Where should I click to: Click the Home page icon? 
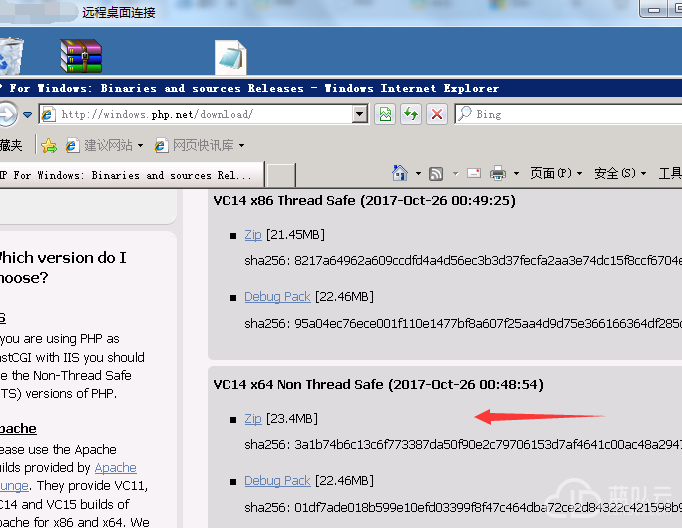click(400, 174)
